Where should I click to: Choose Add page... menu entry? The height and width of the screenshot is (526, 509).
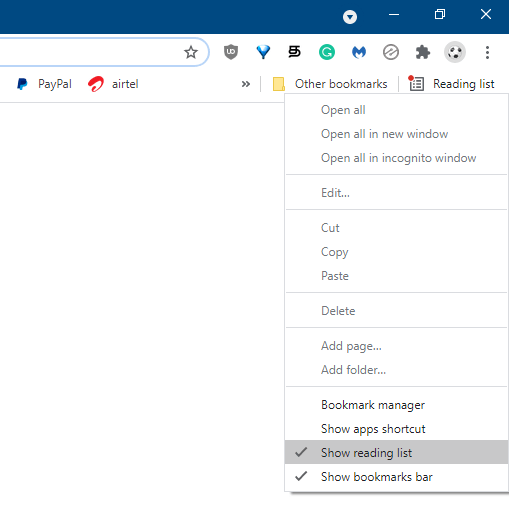396,346
